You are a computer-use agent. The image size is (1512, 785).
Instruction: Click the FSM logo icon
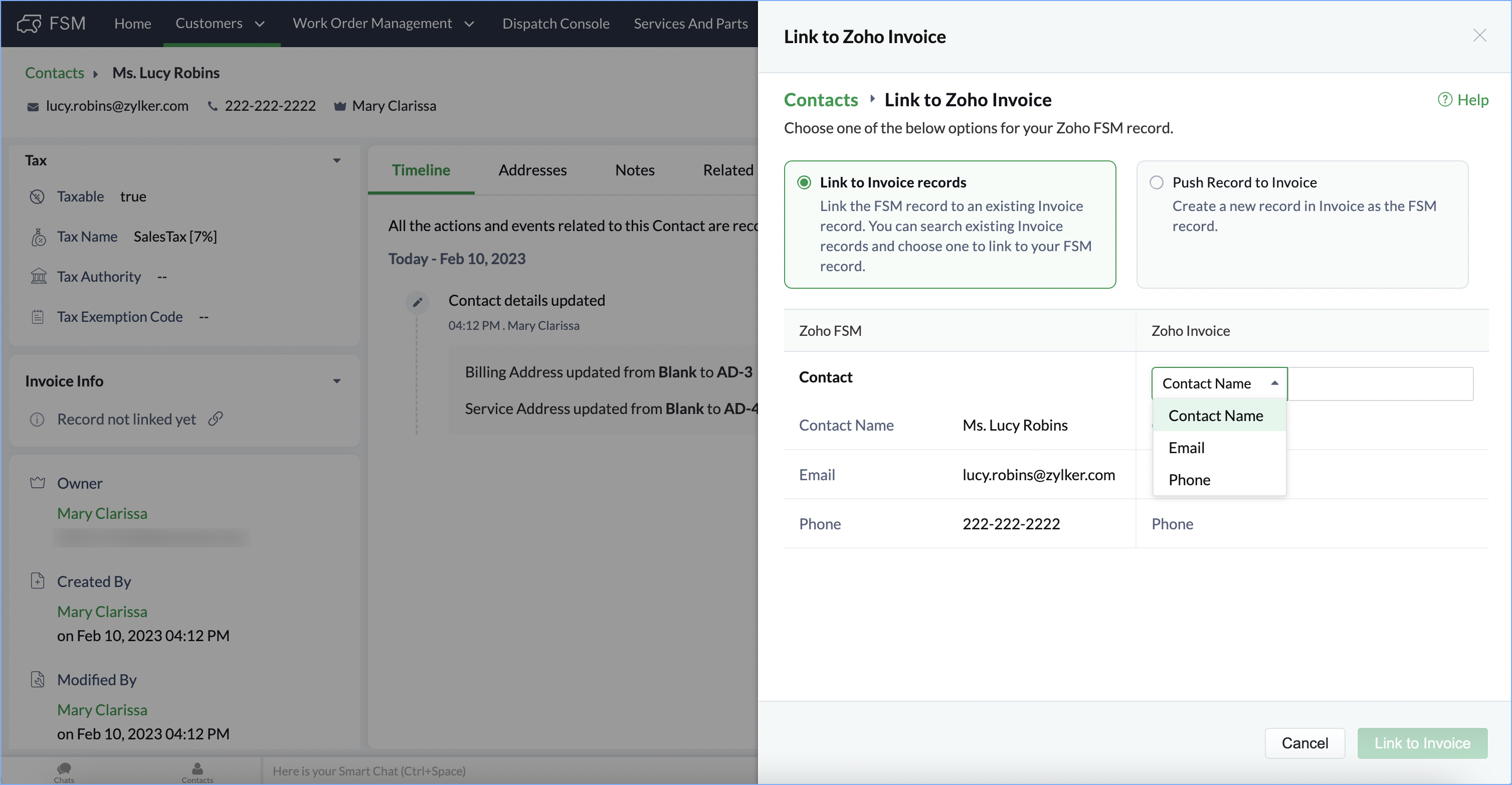click(x=29, y=24)
